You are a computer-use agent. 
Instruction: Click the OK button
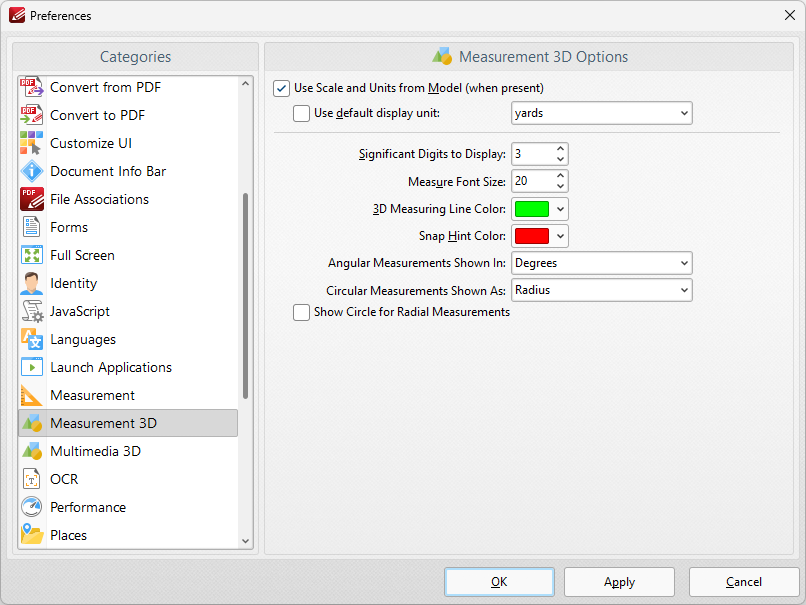coord(499,582)
